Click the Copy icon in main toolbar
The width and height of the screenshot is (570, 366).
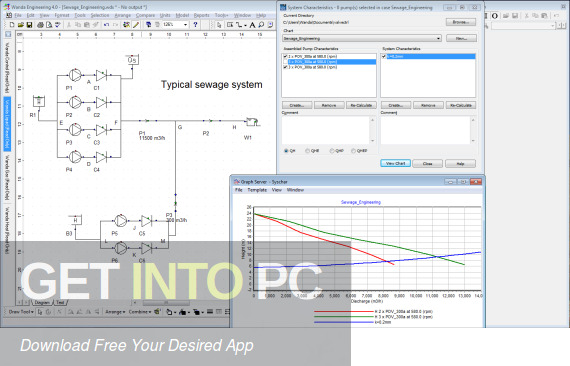78,25
